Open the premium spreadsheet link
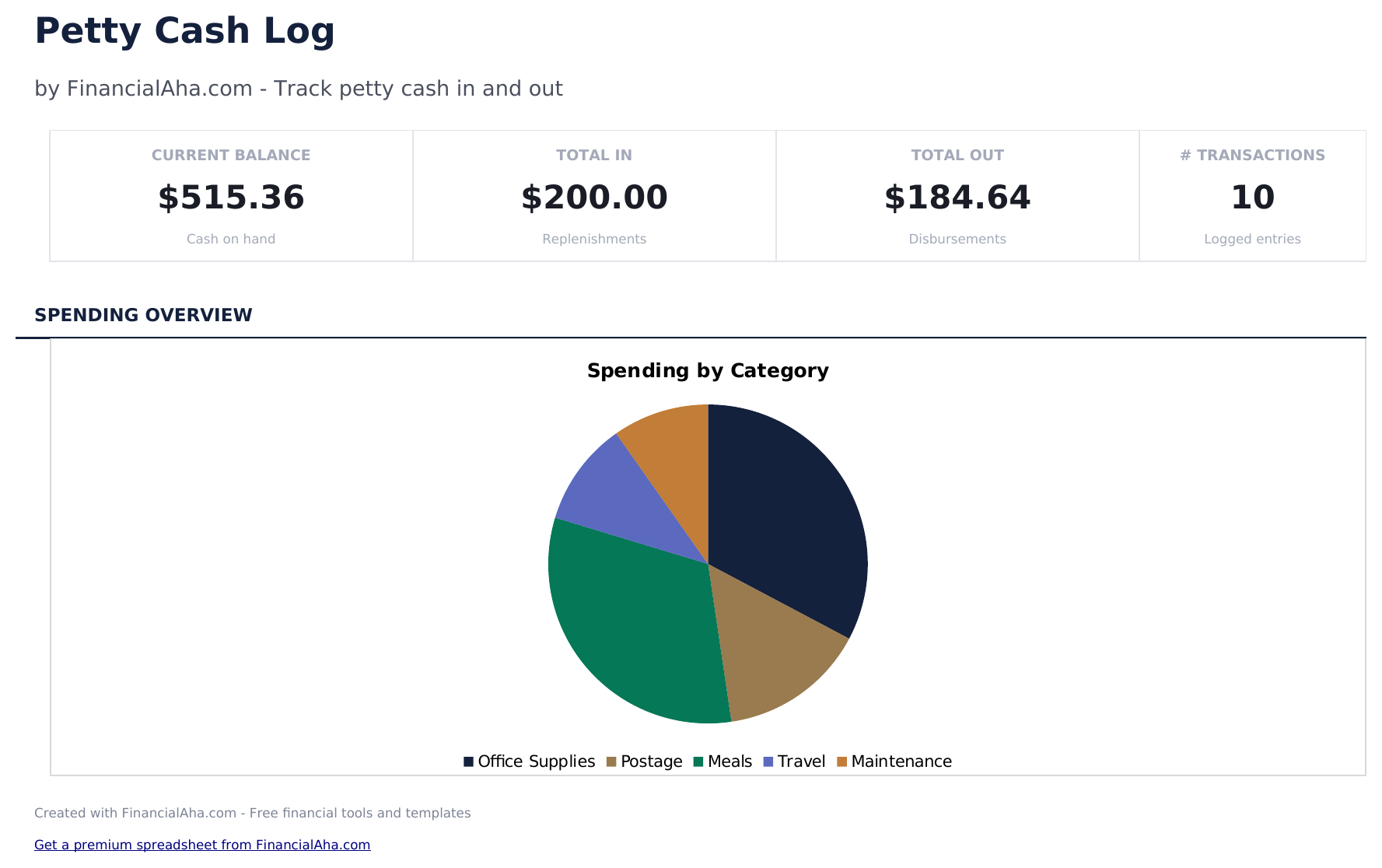The image size is (1382, 868). pos(202,845)
